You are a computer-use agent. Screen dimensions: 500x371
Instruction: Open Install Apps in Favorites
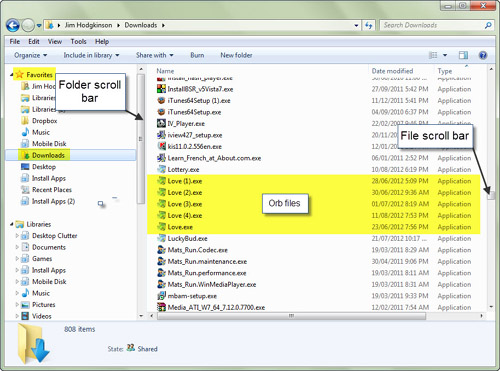click(x=49, y=178)
